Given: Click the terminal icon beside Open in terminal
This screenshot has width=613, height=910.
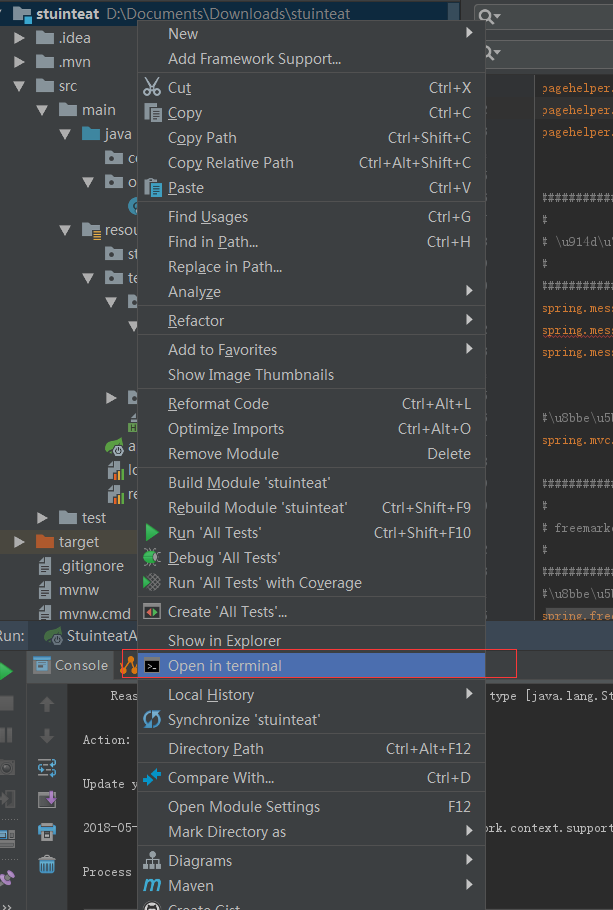Looking at the screenshot, I should 152,666.
